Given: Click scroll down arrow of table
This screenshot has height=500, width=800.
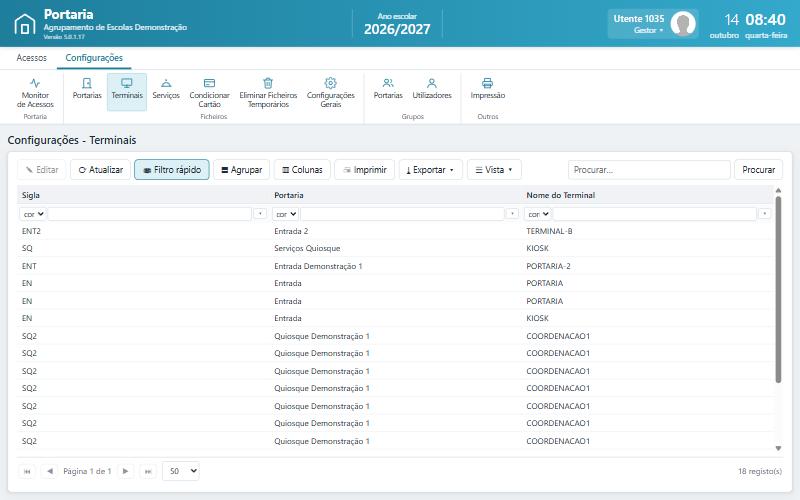Looking at the screenshot, I should 778,448.
